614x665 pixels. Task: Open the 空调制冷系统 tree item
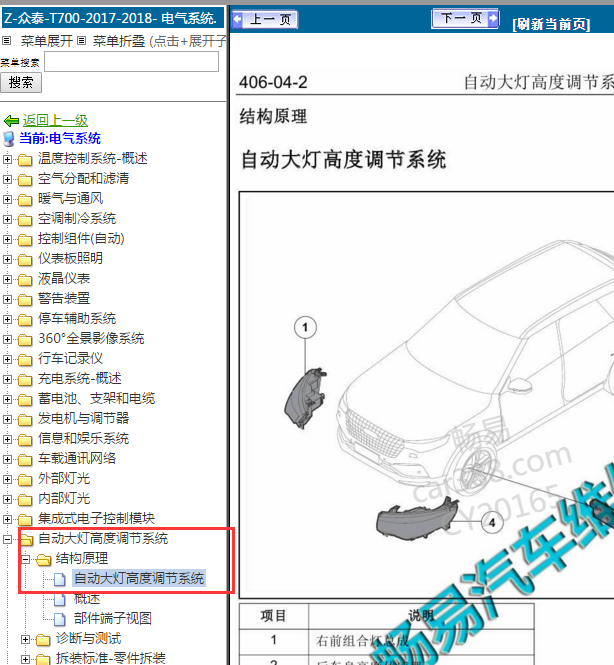coord(77,218)
